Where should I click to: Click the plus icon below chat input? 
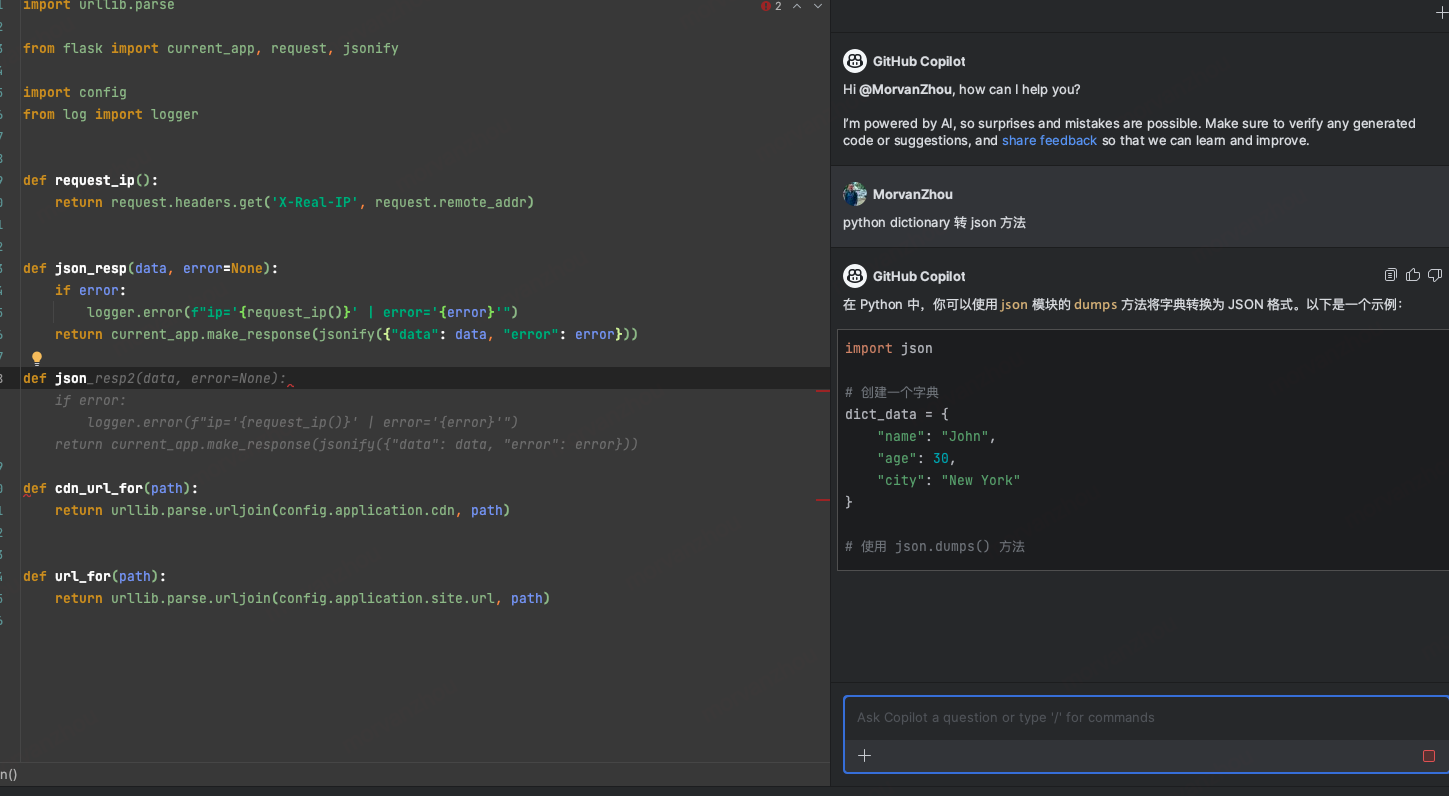[x=865, y=756]
